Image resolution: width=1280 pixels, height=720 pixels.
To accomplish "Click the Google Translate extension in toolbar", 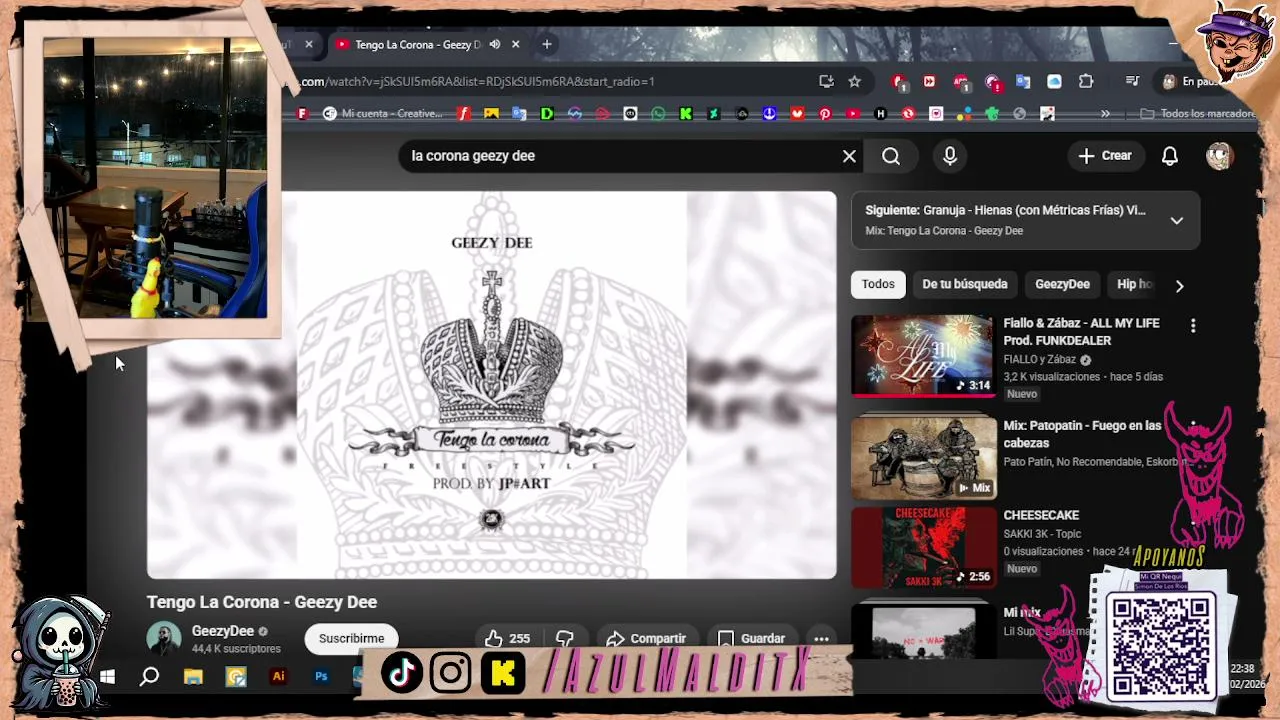I will point(1023,82).
